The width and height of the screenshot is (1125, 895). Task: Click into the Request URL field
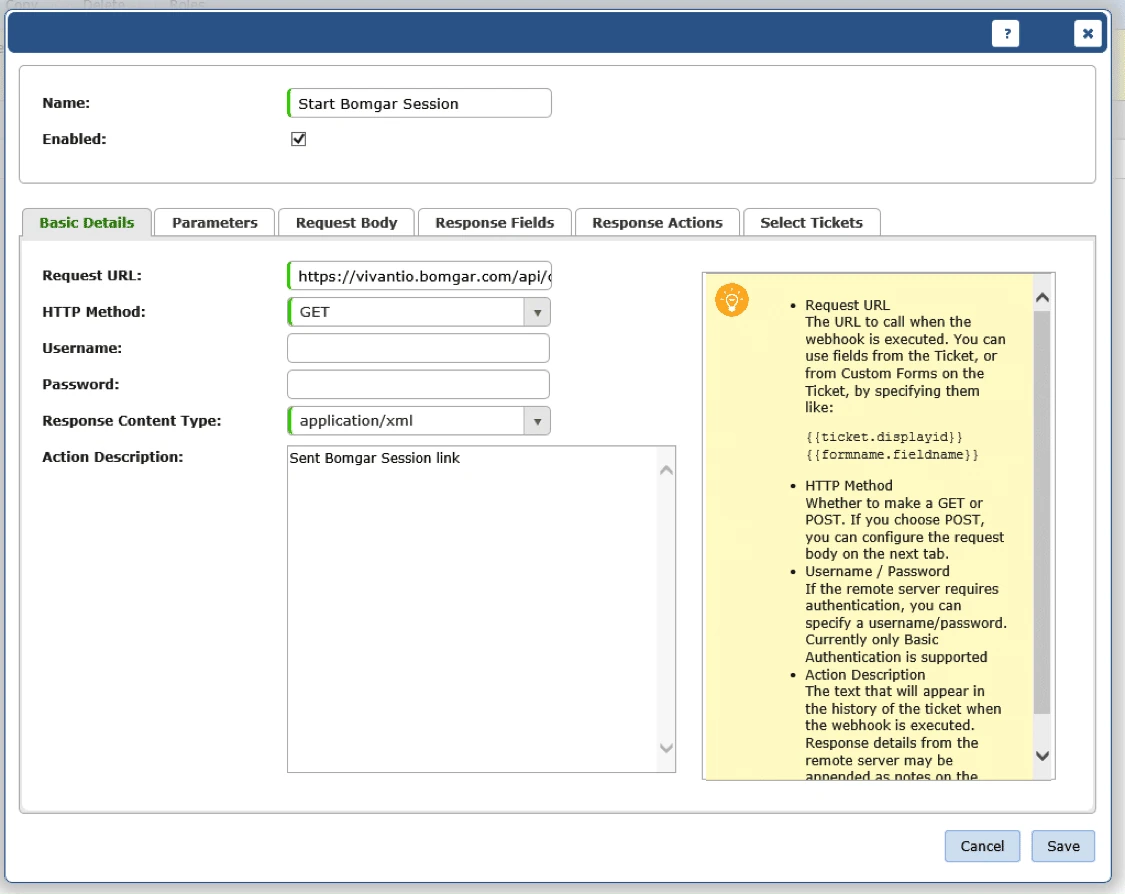(x=419, y=276)
